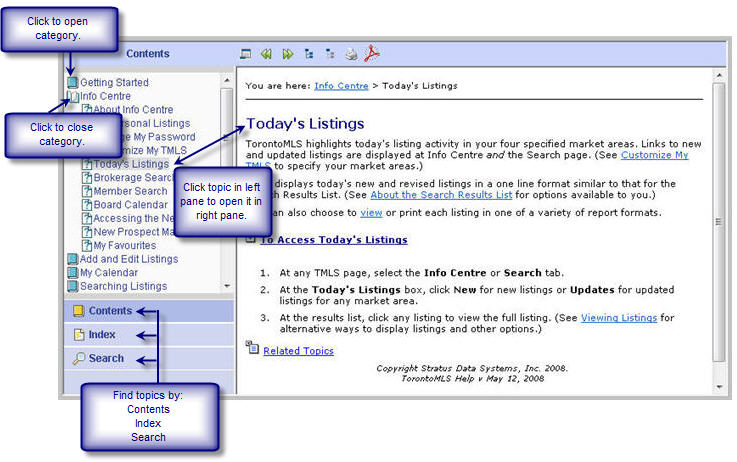The height and width of the screenshot is (462, 737).
Task: Expand the Add and Edit Listings category
Action: [129, 259]
